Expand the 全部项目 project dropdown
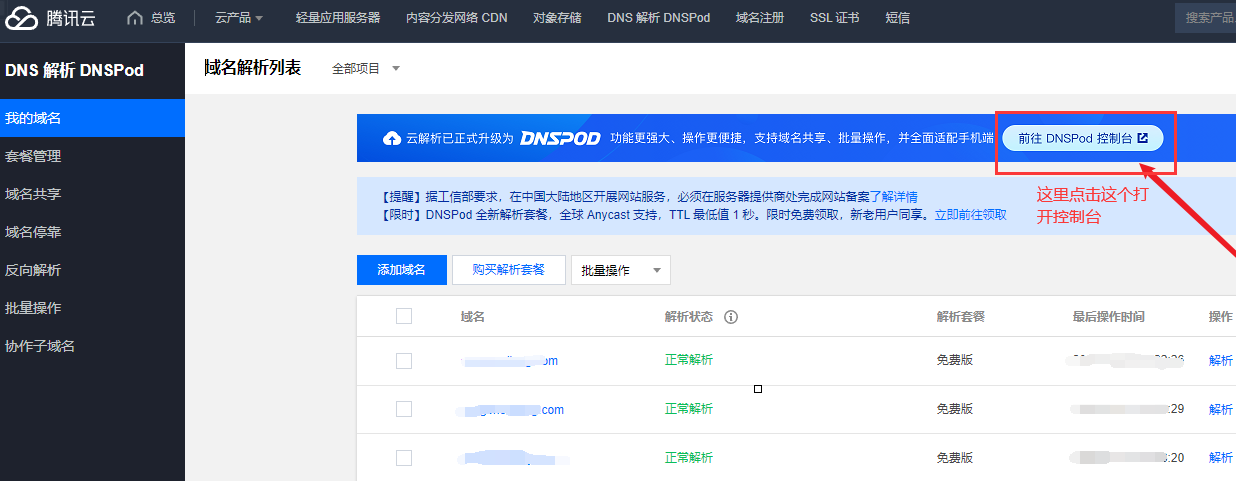The image size is (1236, 481). 366,69
